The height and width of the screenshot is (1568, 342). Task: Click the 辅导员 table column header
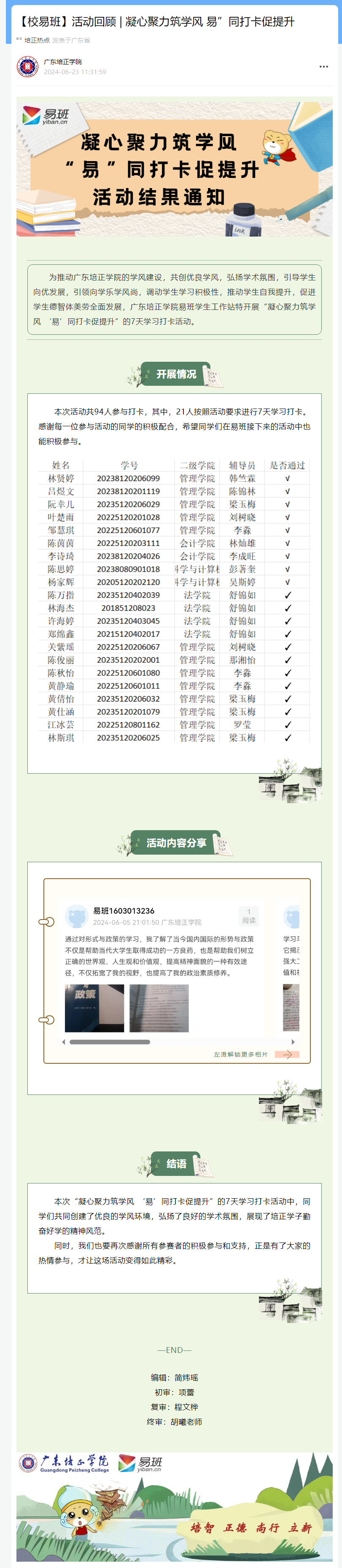(x=242, y=465)
